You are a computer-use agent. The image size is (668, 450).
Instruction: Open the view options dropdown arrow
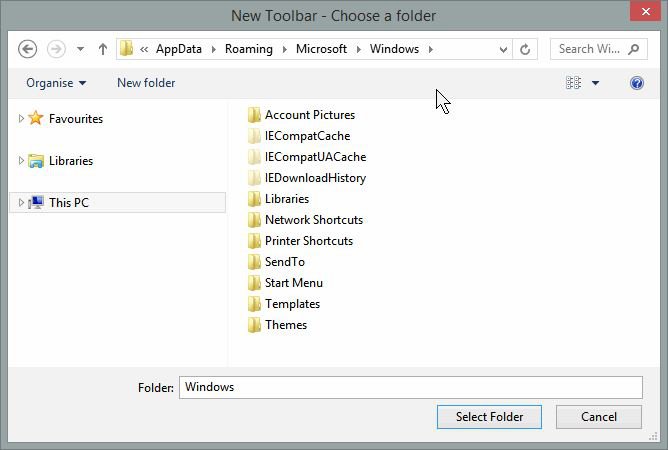click(x=596, y=83)
